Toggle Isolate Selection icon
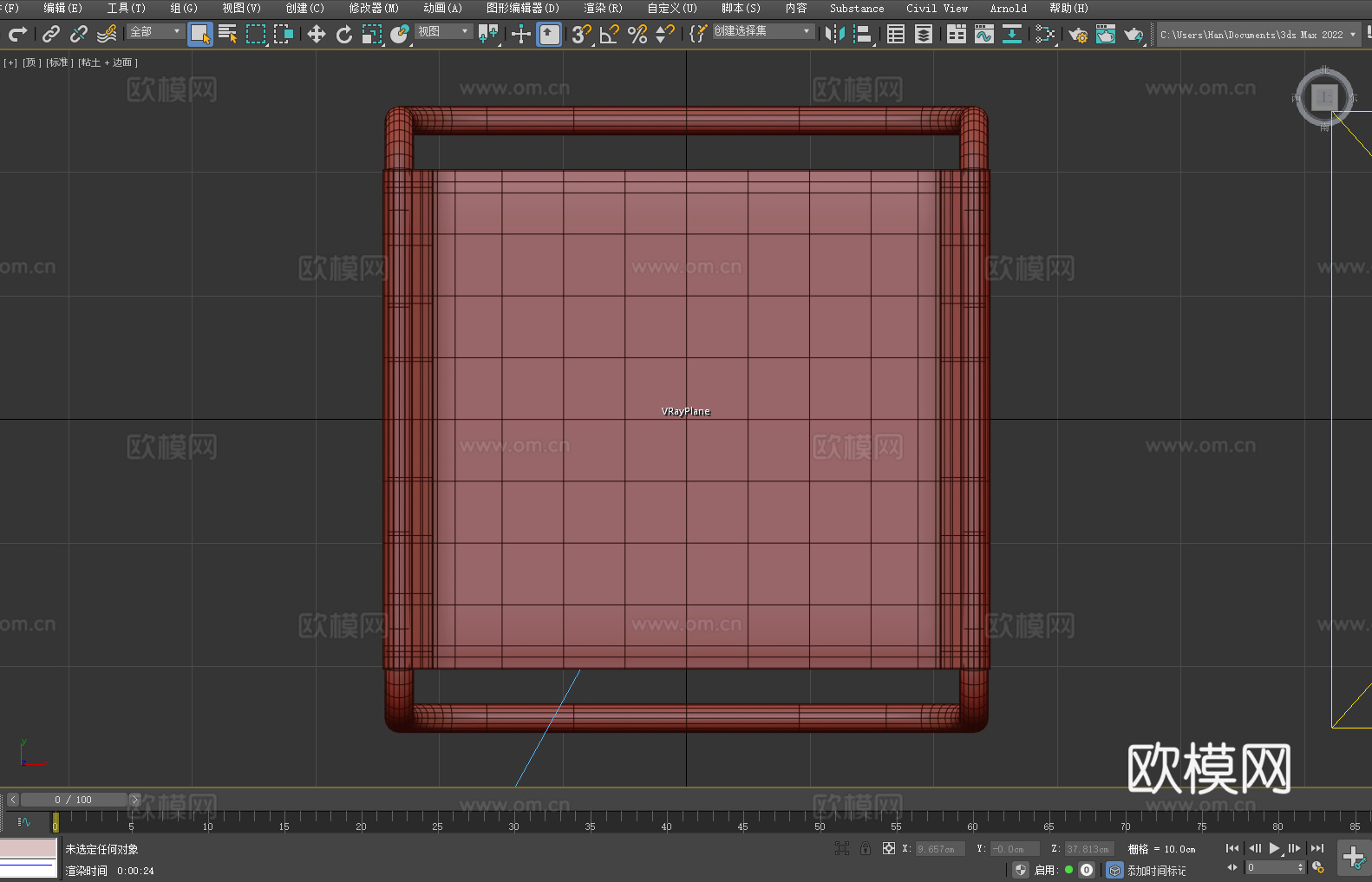The width and height of the screenshot is (1372, 882). pyautogui.click(x=841, y=848)
